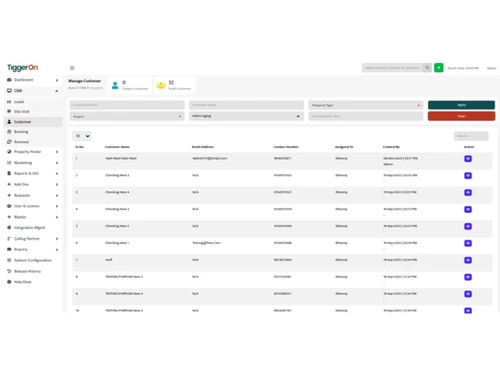This screenshot has height=375, width=500.
Task: Open action button for Checking New 4 row
Action: coord(468,193)
